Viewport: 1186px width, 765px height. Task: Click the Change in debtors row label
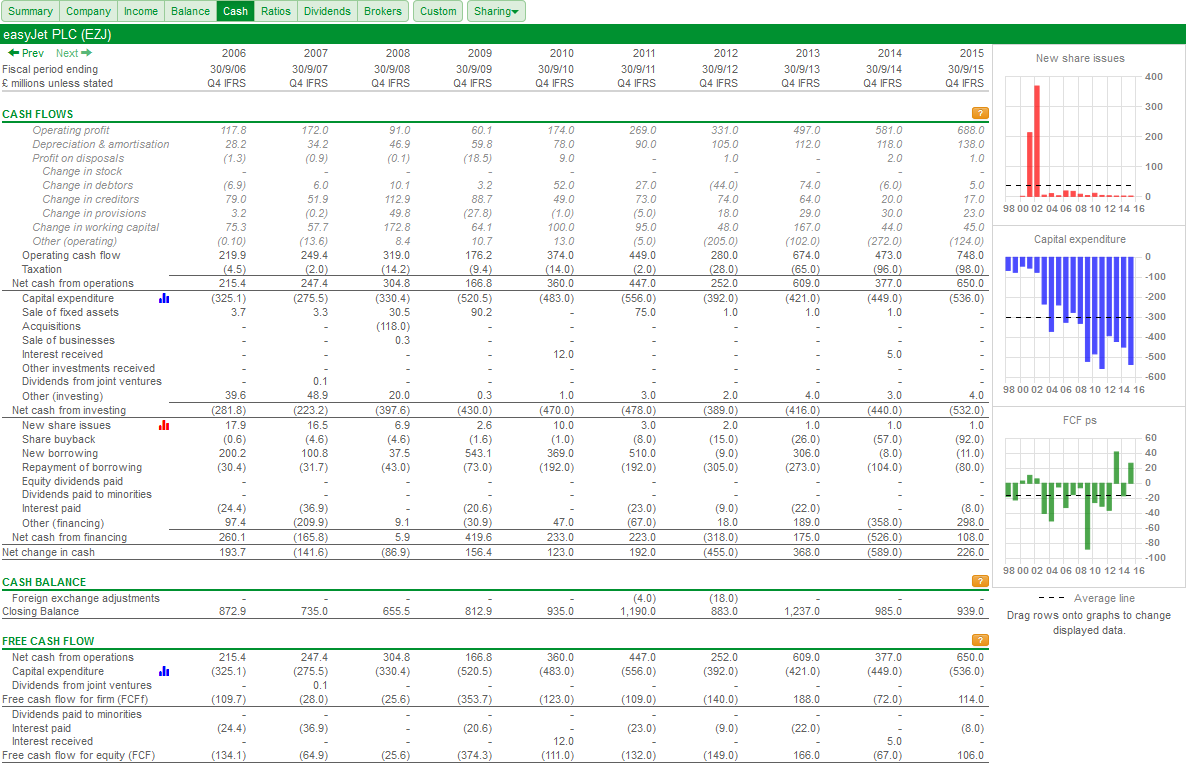(88, 185)
